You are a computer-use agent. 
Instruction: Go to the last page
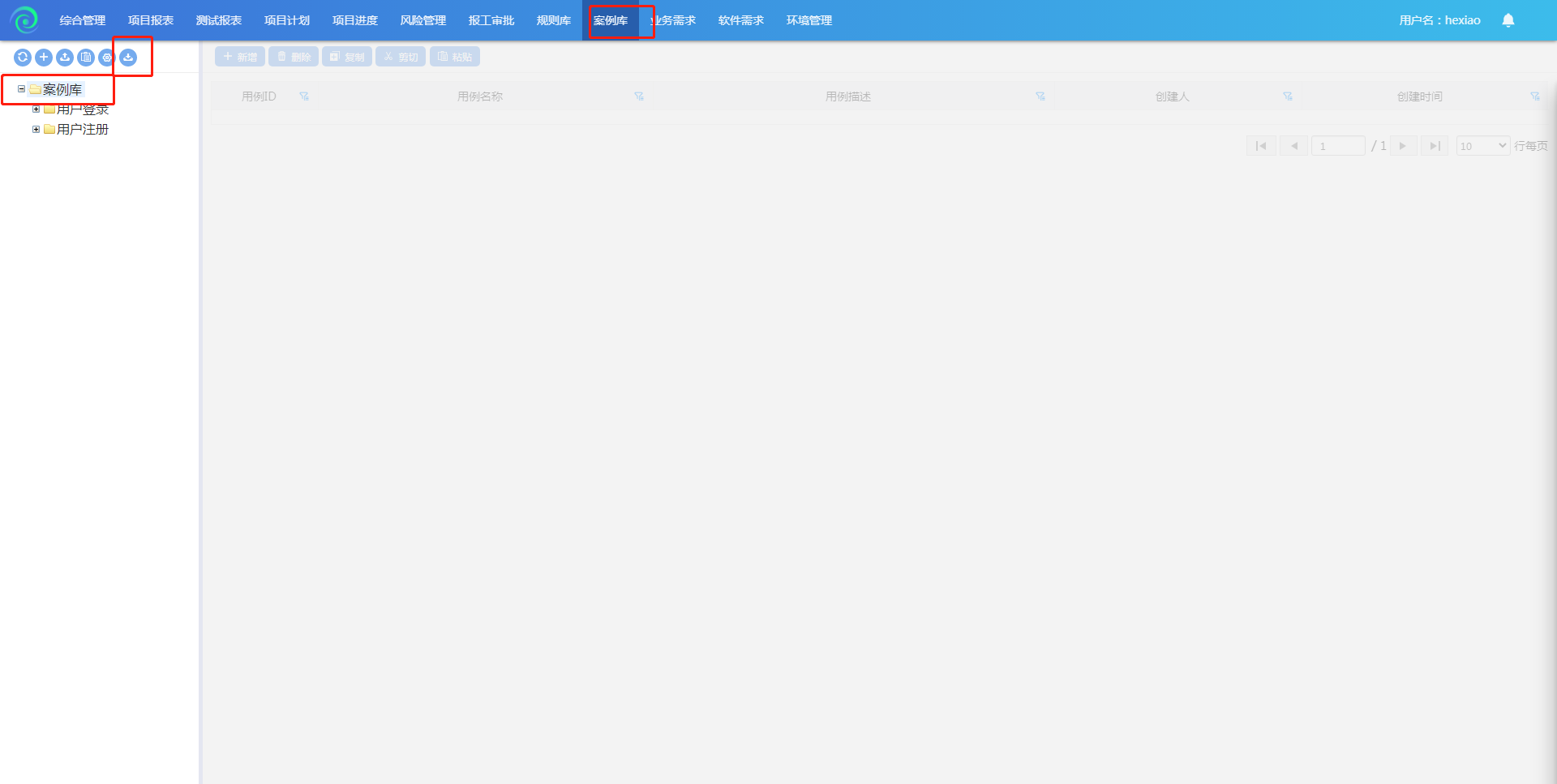point(1435,146)
